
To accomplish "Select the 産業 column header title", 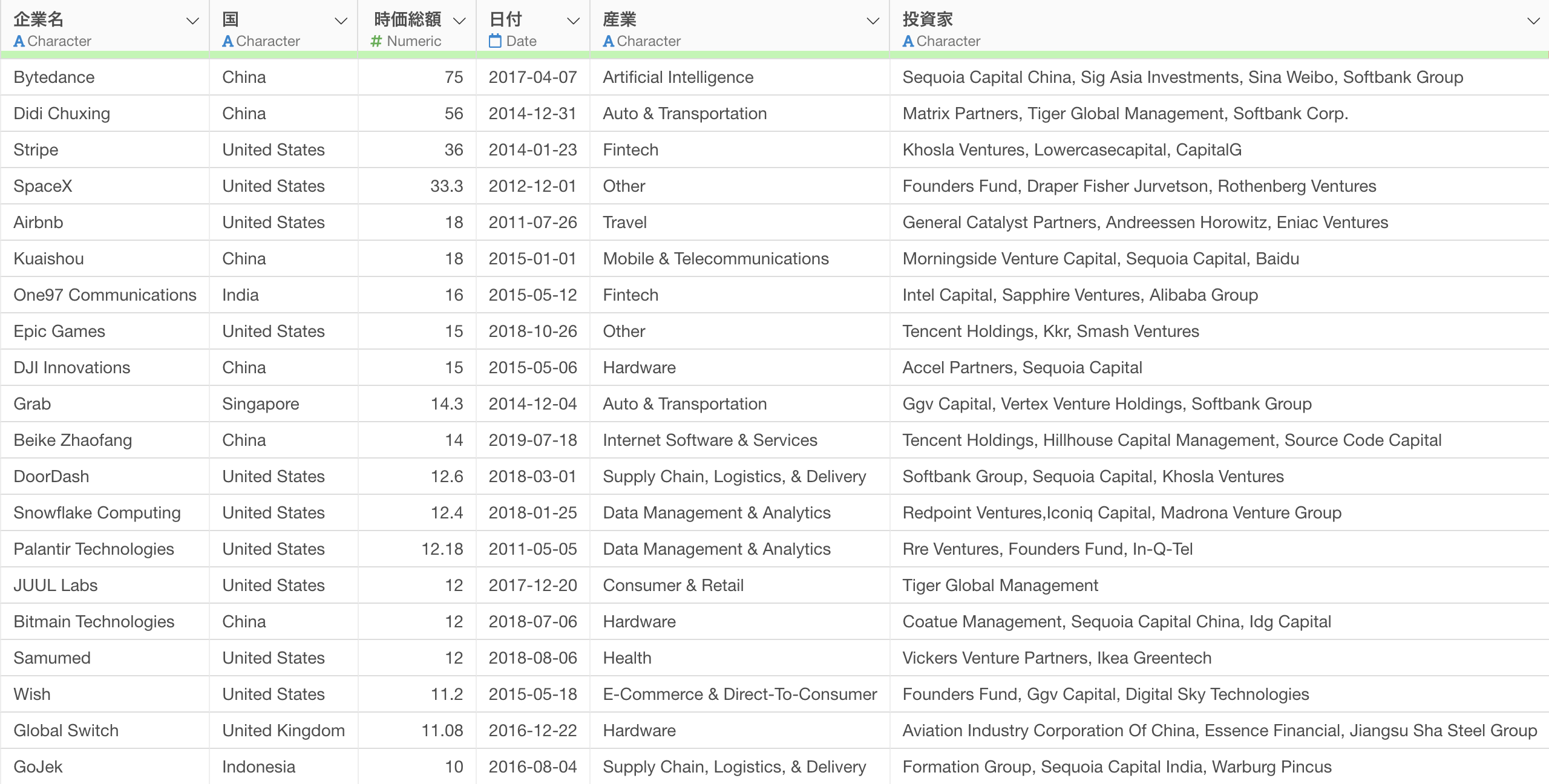I will [x=620, y=19].
